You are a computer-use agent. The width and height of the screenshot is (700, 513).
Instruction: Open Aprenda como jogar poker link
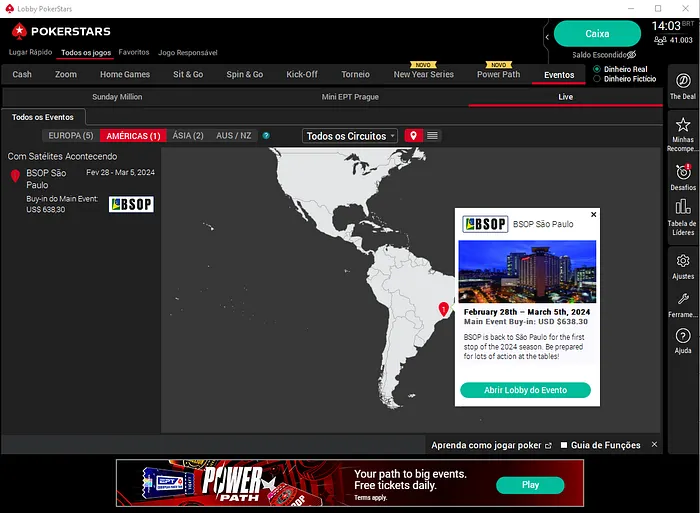click(491, 445)
